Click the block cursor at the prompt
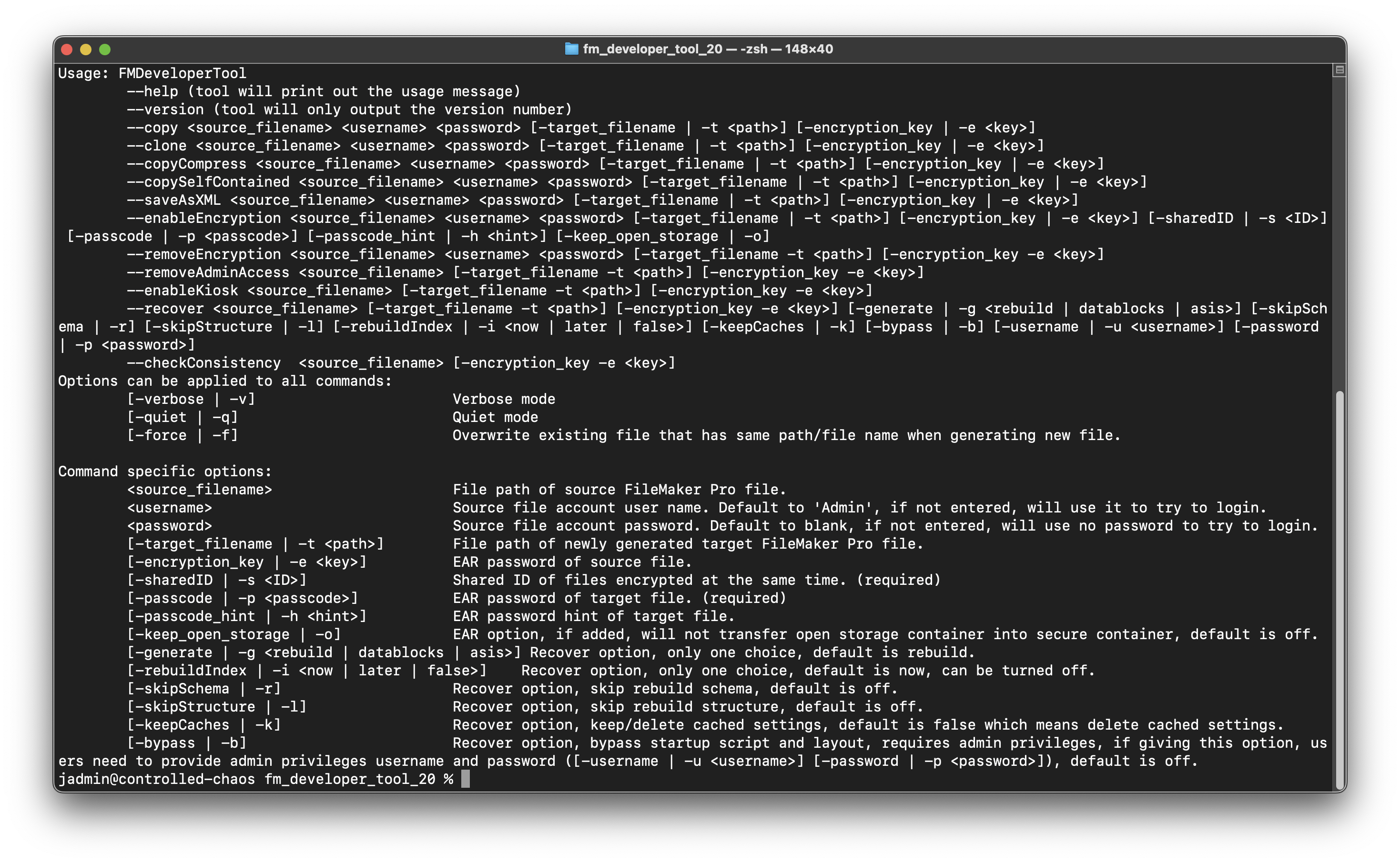The image size is (1400, 863). coord(466,779)
